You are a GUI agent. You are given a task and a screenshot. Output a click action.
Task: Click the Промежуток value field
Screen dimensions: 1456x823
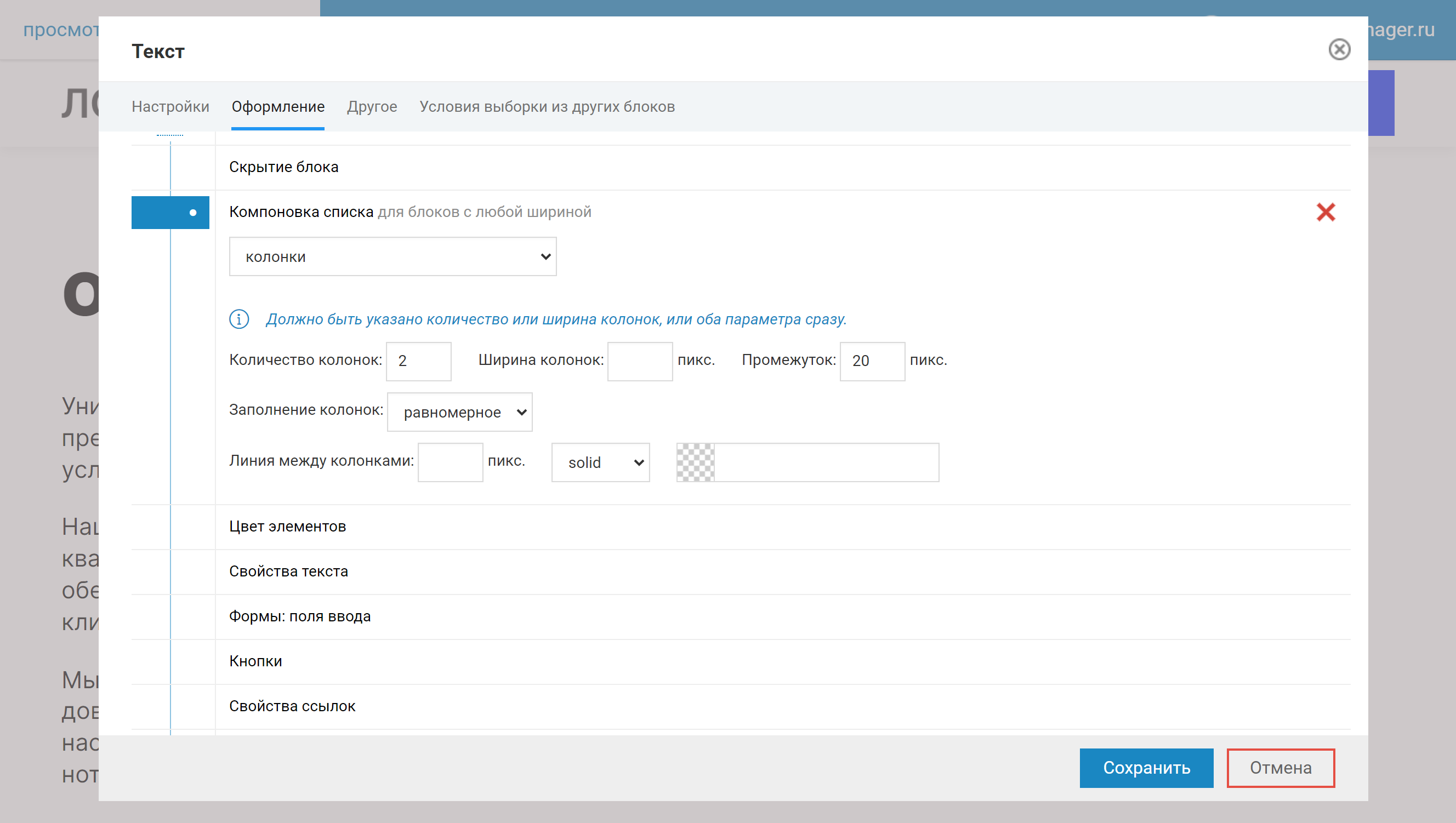[871, 361]
